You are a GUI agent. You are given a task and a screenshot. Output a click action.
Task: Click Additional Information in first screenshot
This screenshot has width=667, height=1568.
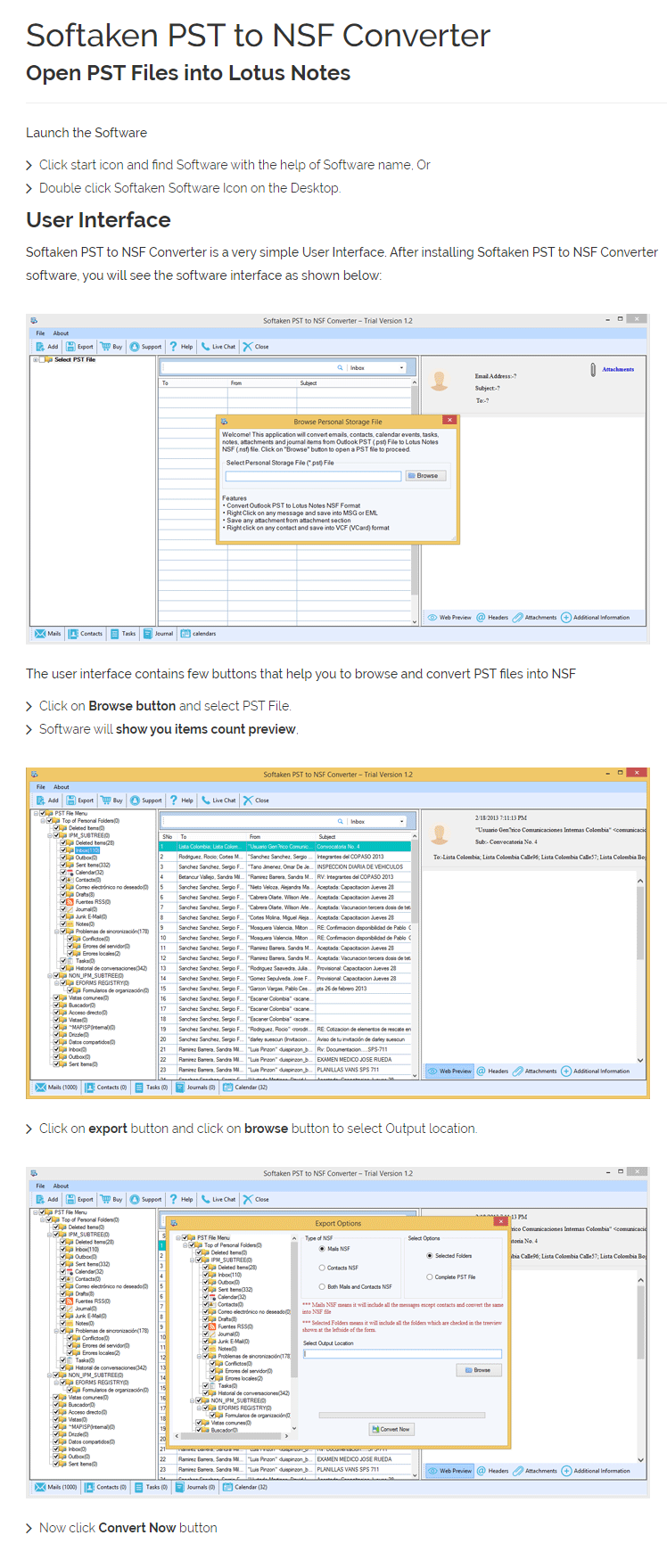595,617
